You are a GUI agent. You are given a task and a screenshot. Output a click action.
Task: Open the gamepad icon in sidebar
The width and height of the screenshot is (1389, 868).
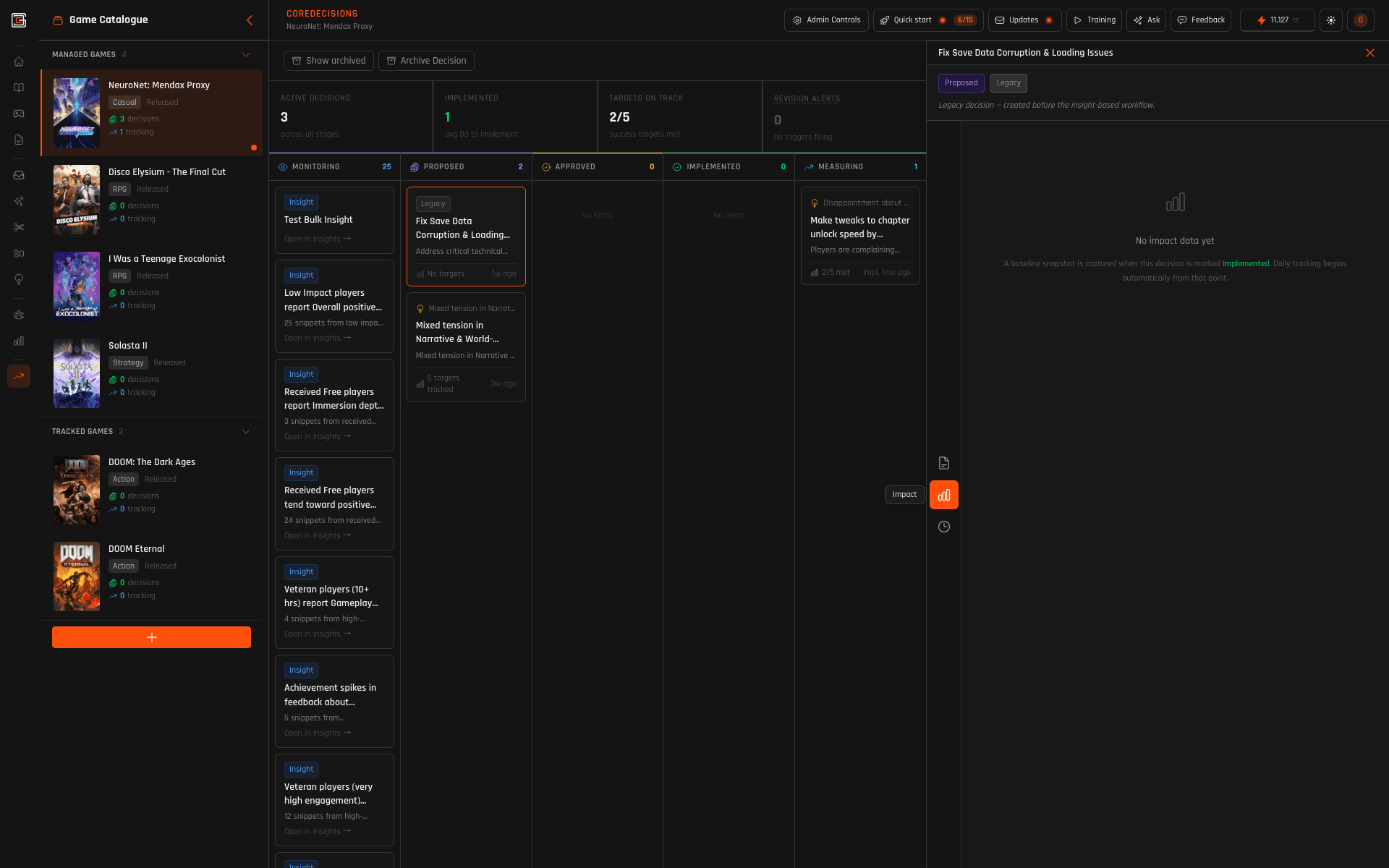coord(19,114)
